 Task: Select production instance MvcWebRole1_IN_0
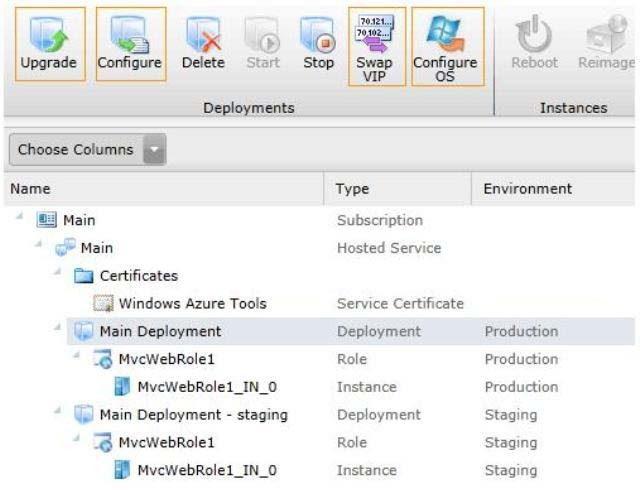pyautogui.click(x=207, y=387)
